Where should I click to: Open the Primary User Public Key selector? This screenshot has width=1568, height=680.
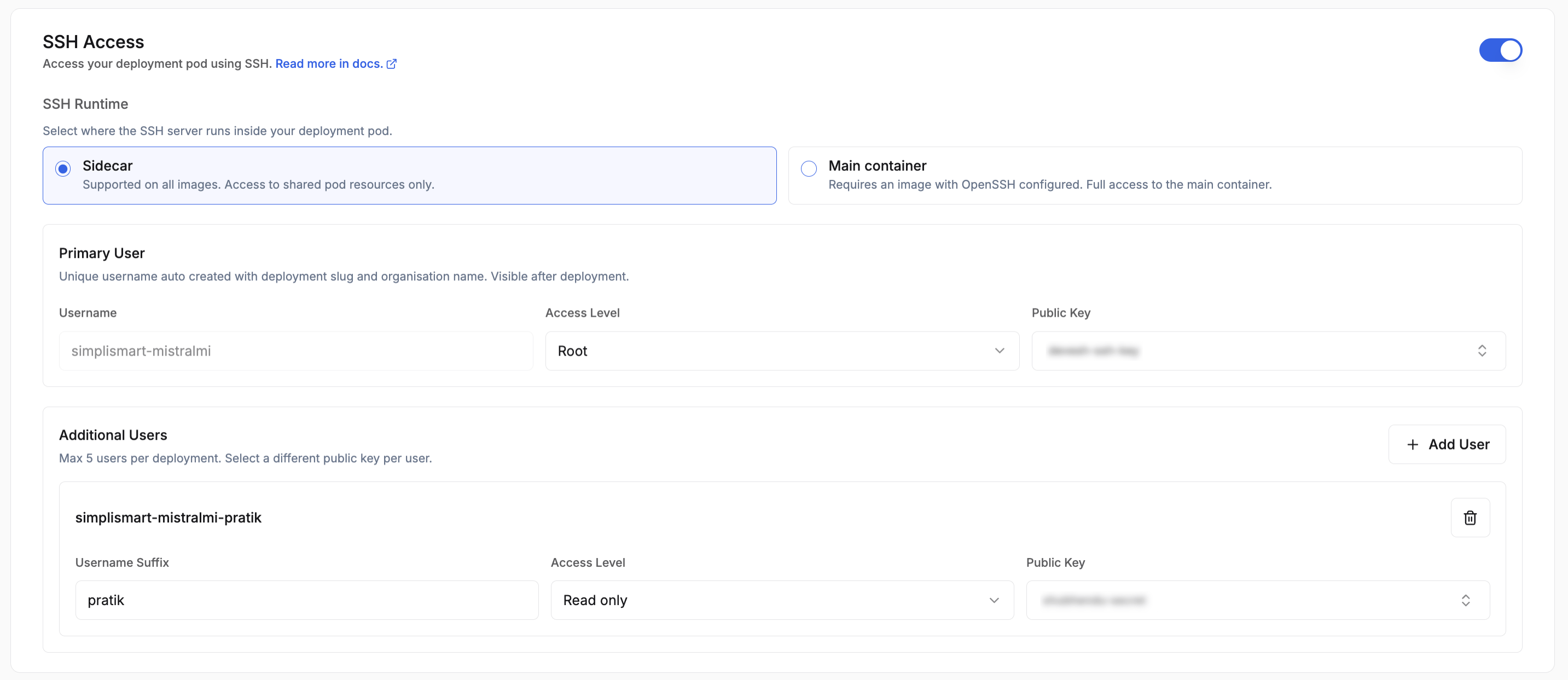pyautogui.click(x=1268, y=351)
